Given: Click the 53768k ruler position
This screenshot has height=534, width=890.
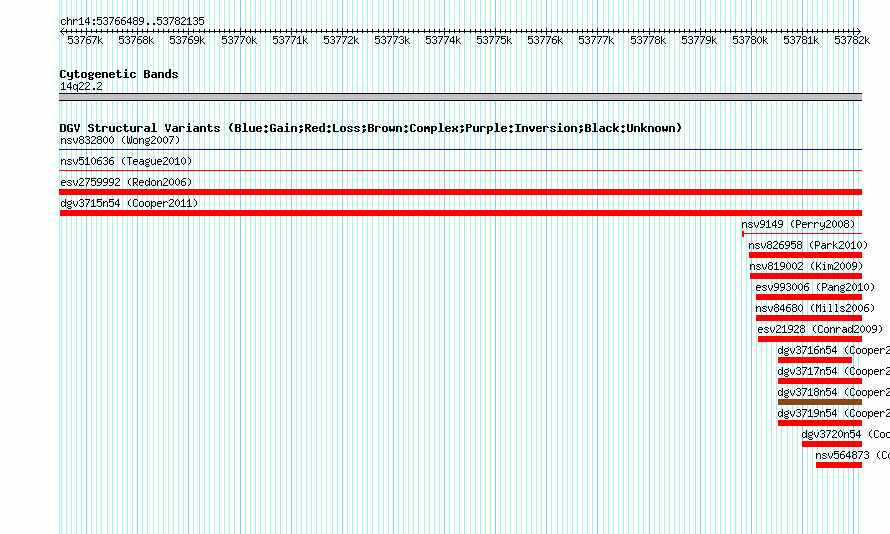Looking at the screenshot, I should tap(136, 40).
